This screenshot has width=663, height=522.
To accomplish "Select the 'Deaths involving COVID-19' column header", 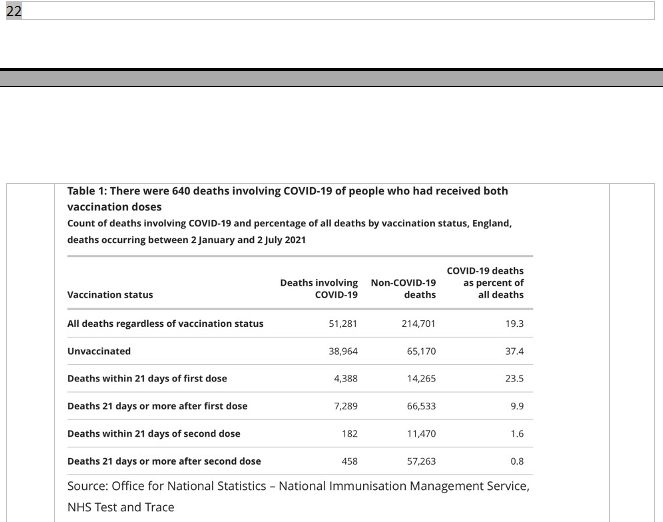I will [319, 289].
